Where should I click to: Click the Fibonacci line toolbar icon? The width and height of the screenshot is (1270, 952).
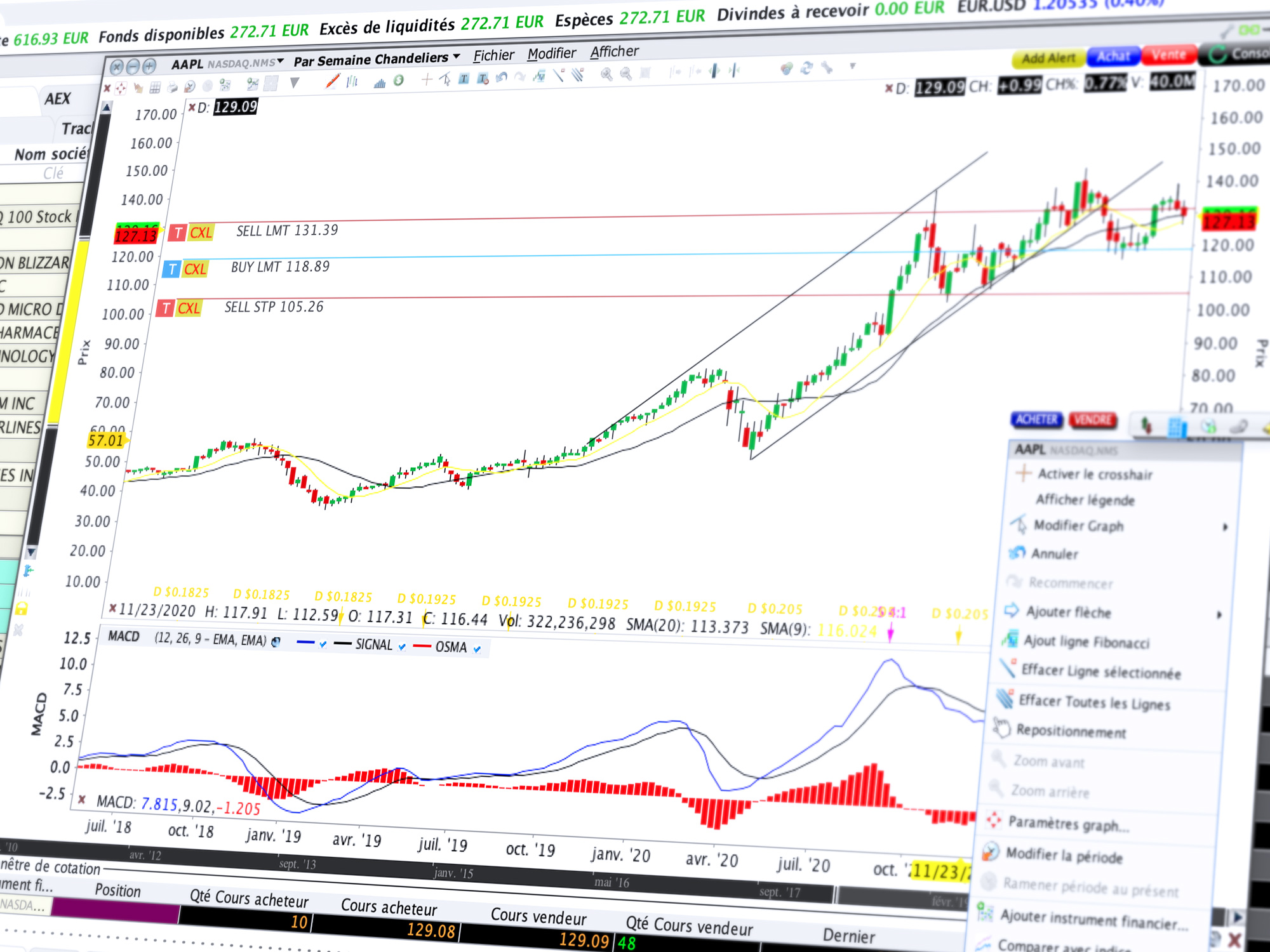540,76
